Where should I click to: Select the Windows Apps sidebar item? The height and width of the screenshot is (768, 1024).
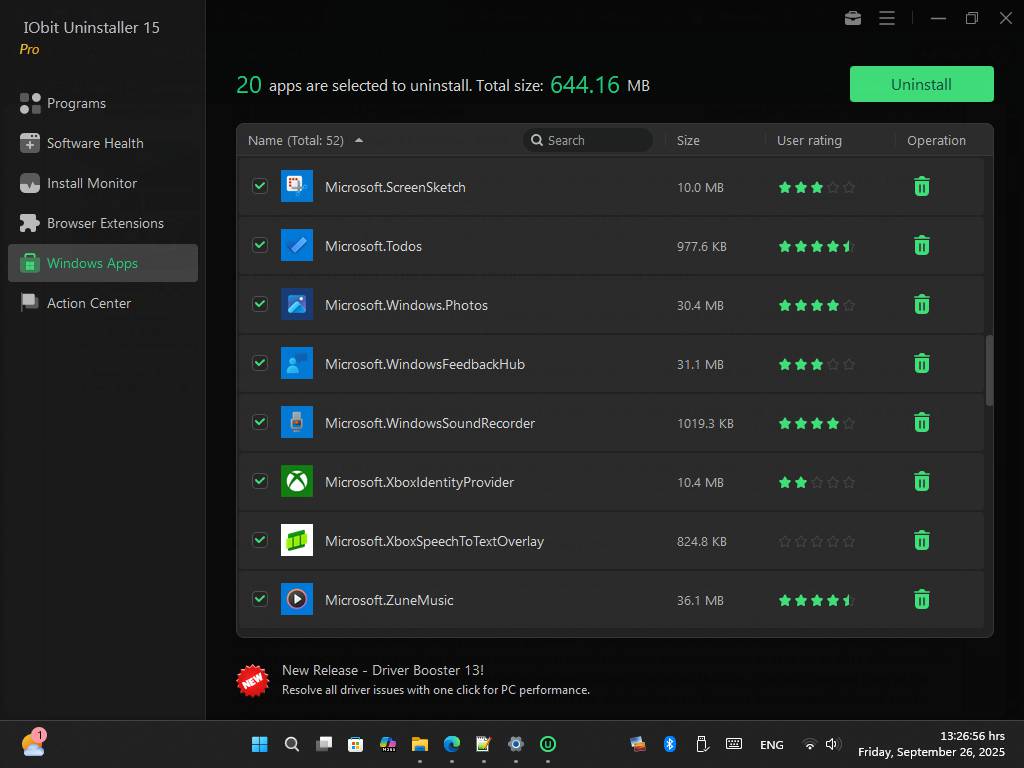[x=103, y=263]
